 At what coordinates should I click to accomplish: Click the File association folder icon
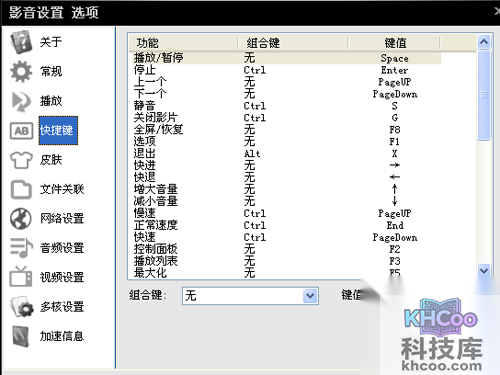point(21,189)
